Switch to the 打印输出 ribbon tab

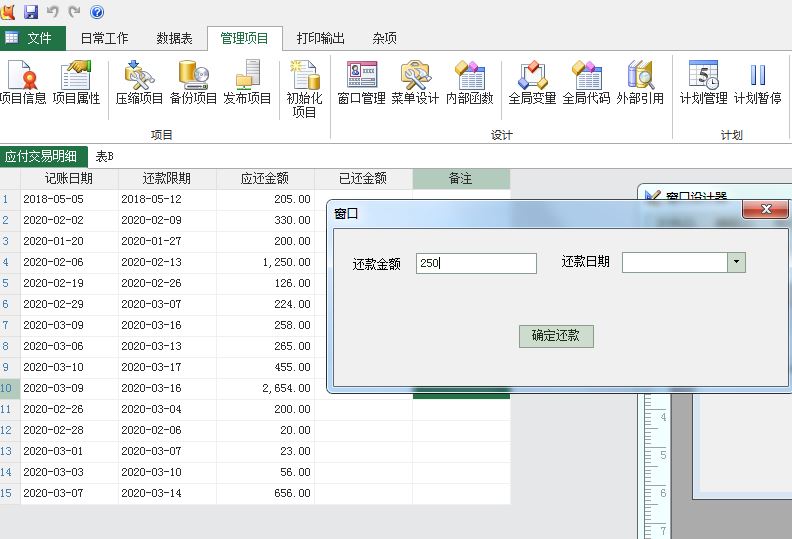321,38
